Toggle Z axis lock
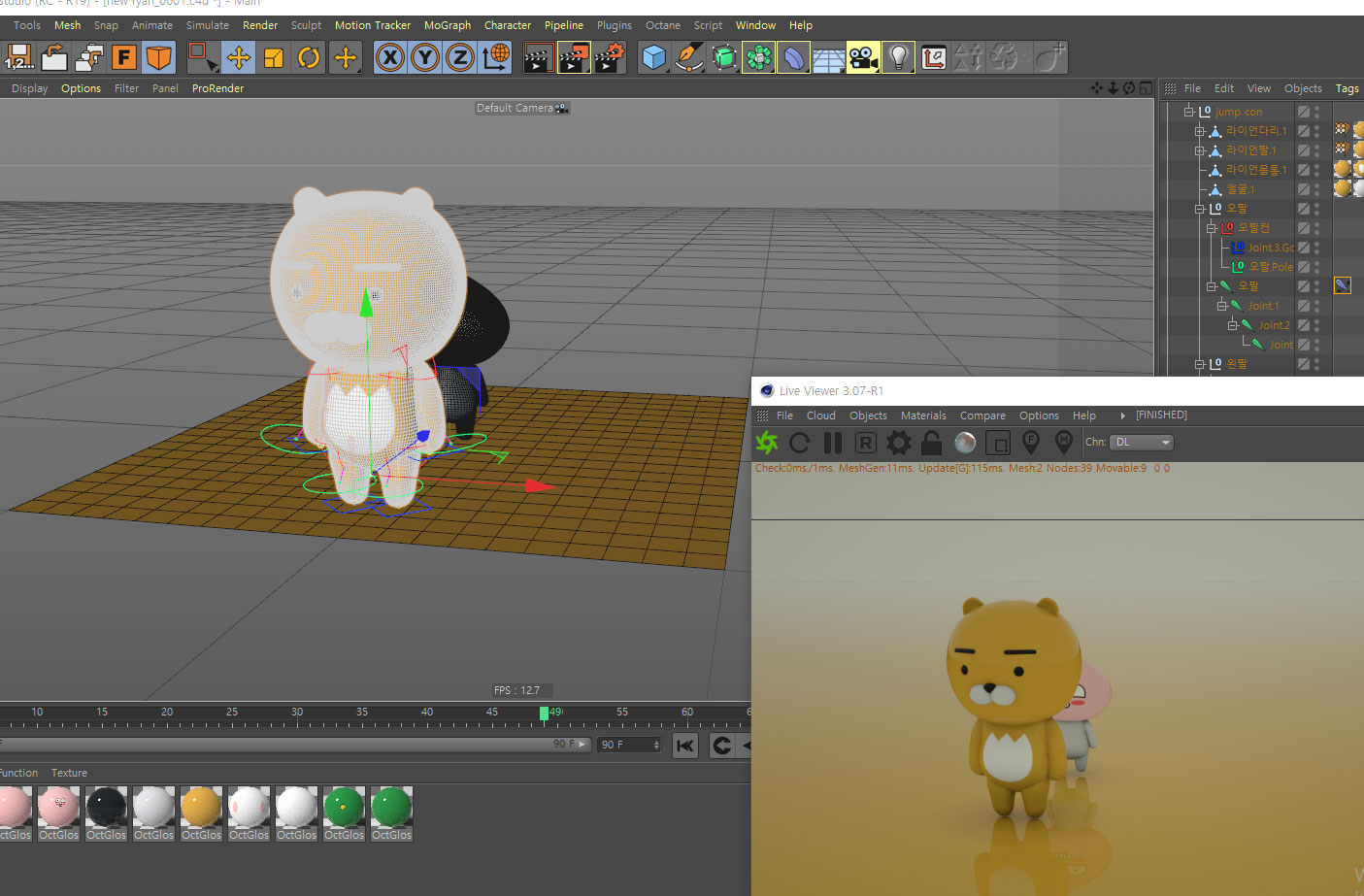 coord(460,58)
